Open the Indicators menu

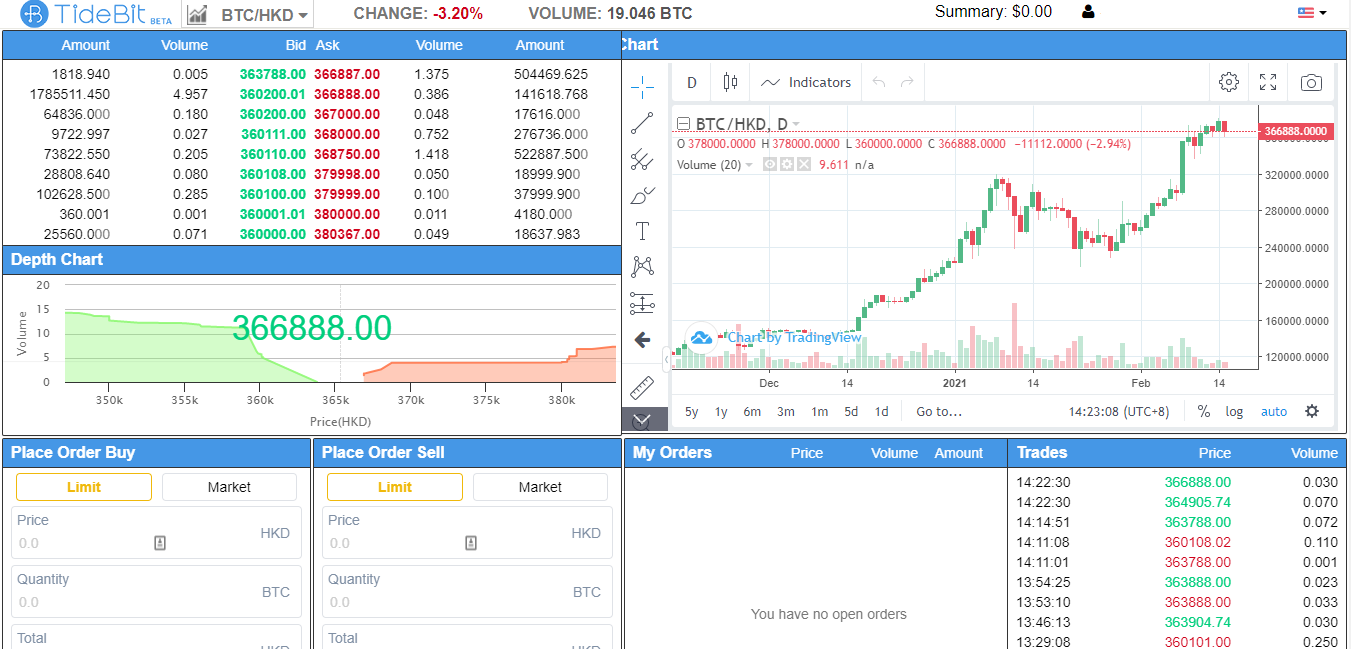tap(806, 82)
